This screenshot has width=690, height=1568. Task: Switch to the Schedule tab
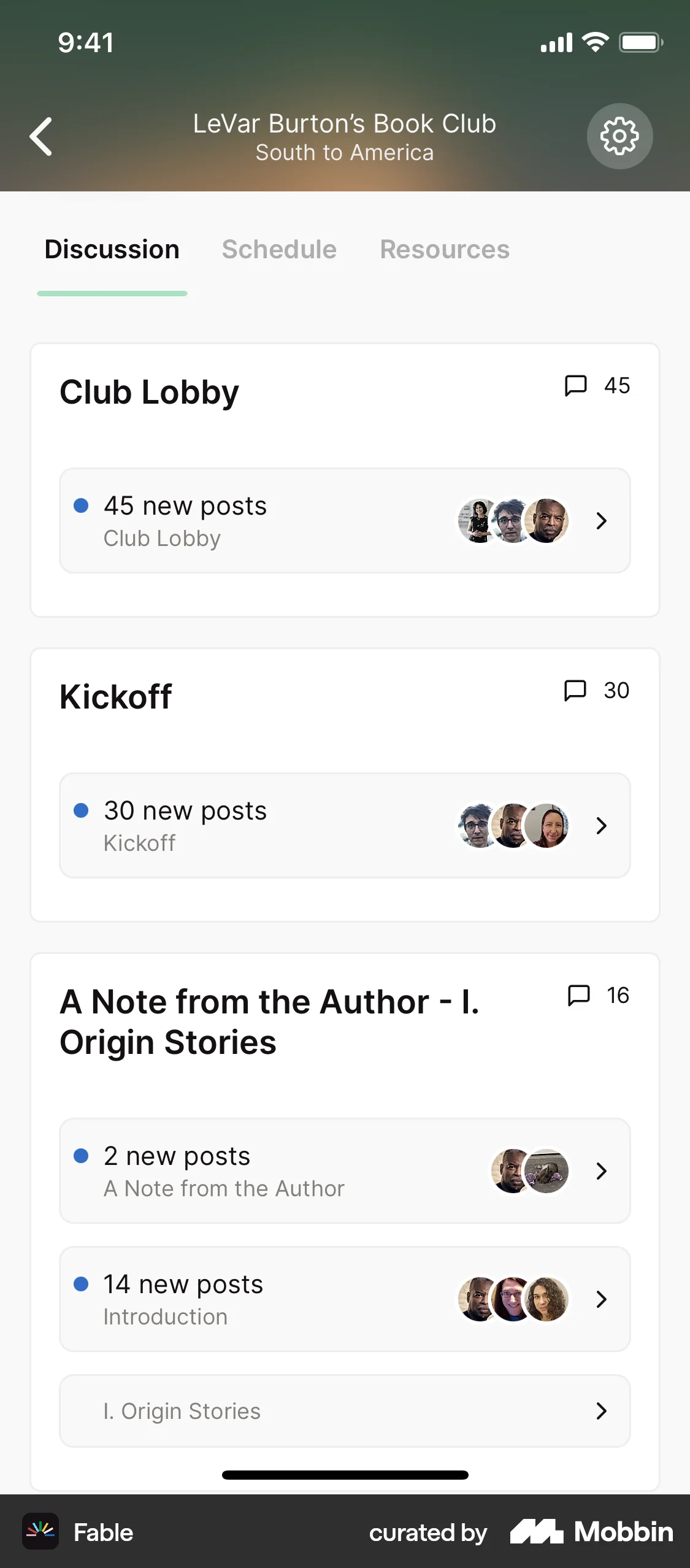pos(279,250)
